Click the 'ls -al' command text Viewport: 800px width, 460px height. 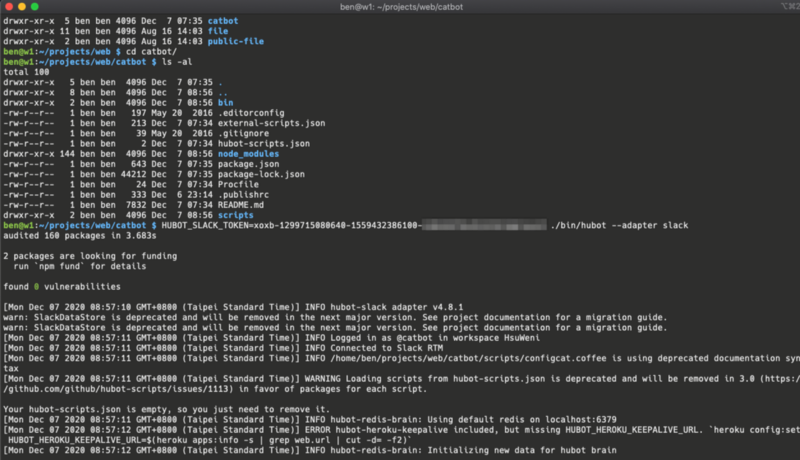click(x=177, y=62)
